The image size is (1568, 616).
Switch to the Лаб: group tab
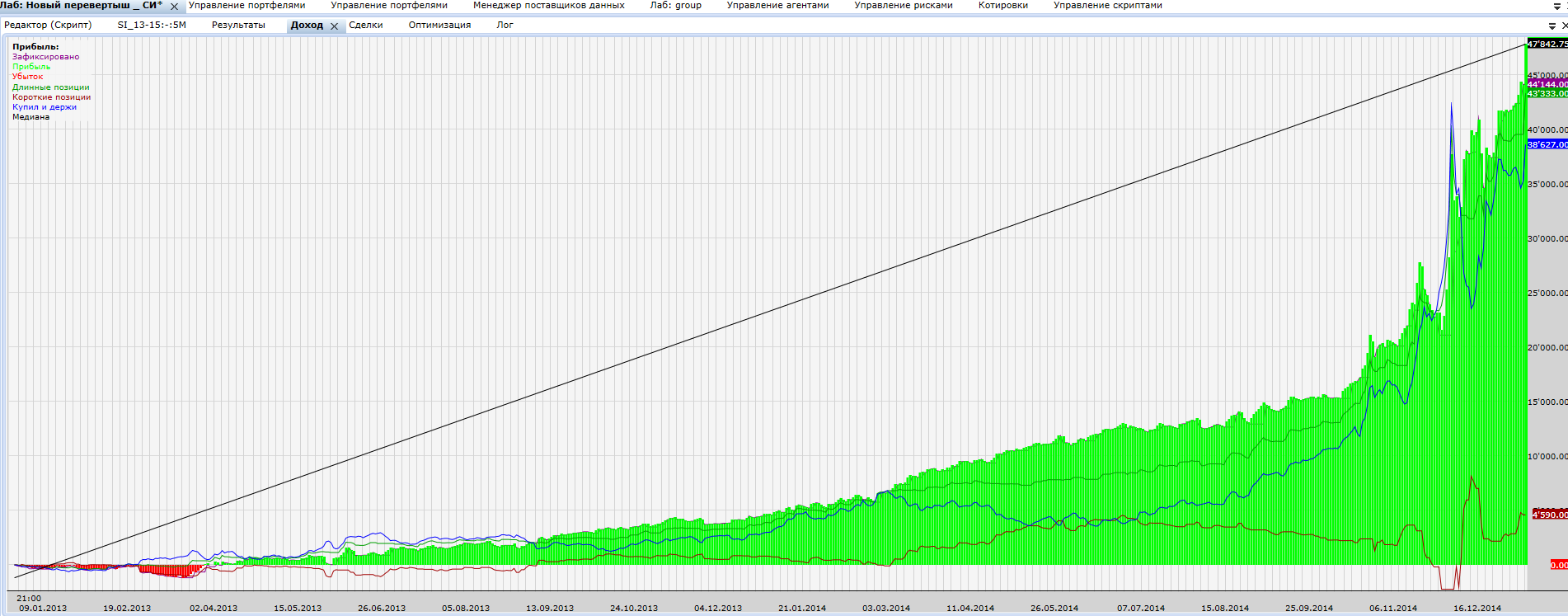point(675,6)
